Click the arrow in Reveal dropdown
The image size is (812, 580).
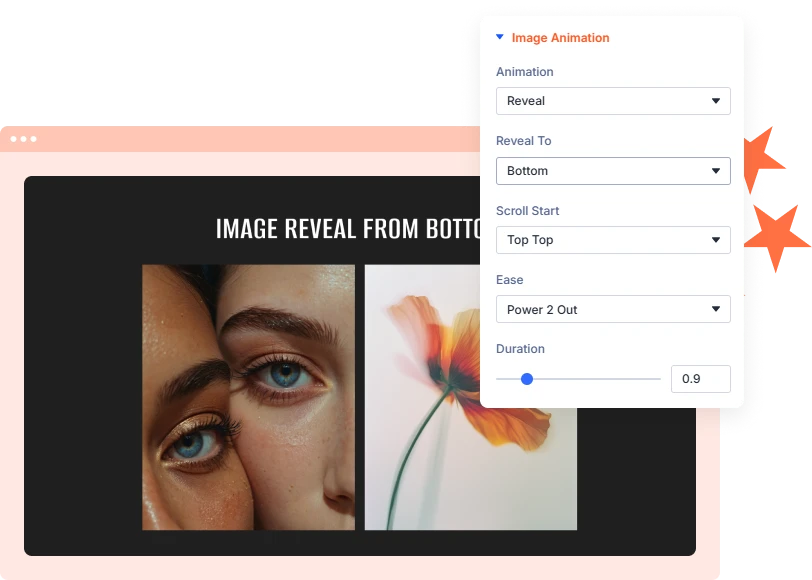(716, 101)
